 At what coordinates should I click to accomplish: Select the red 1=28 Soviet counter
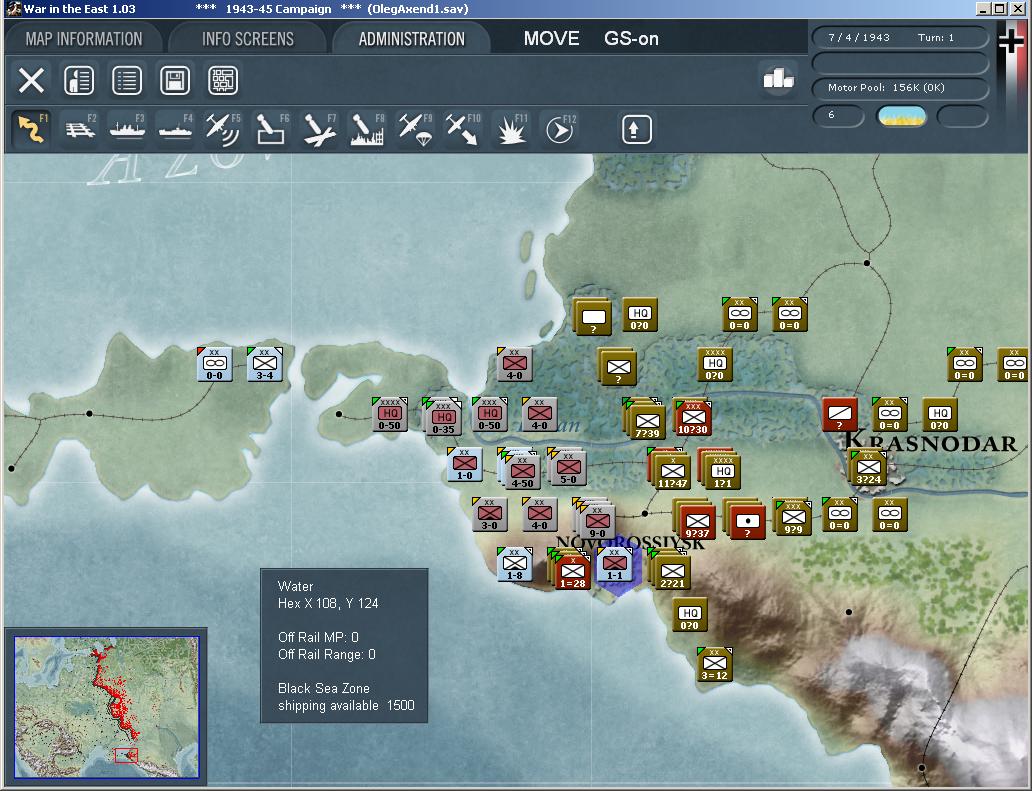coord(571,570)
